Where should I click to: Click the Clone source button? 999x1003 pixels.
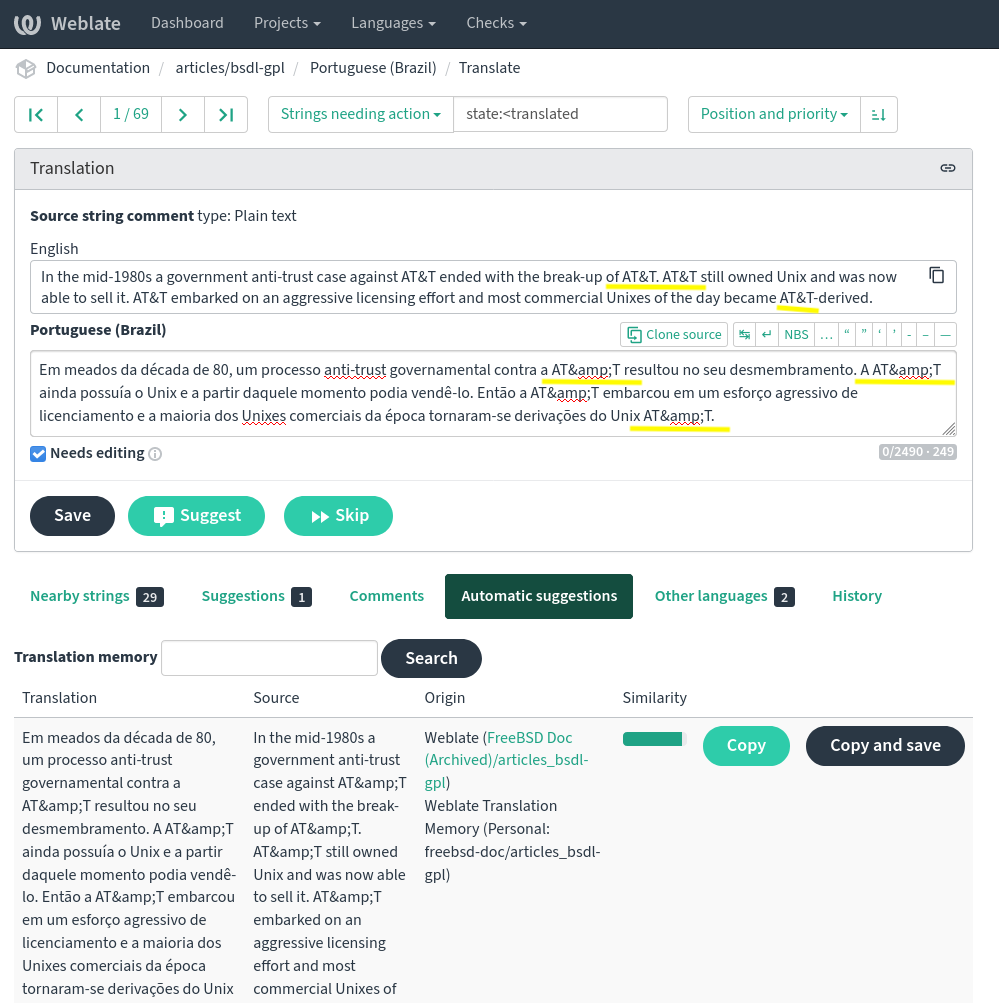674,335
